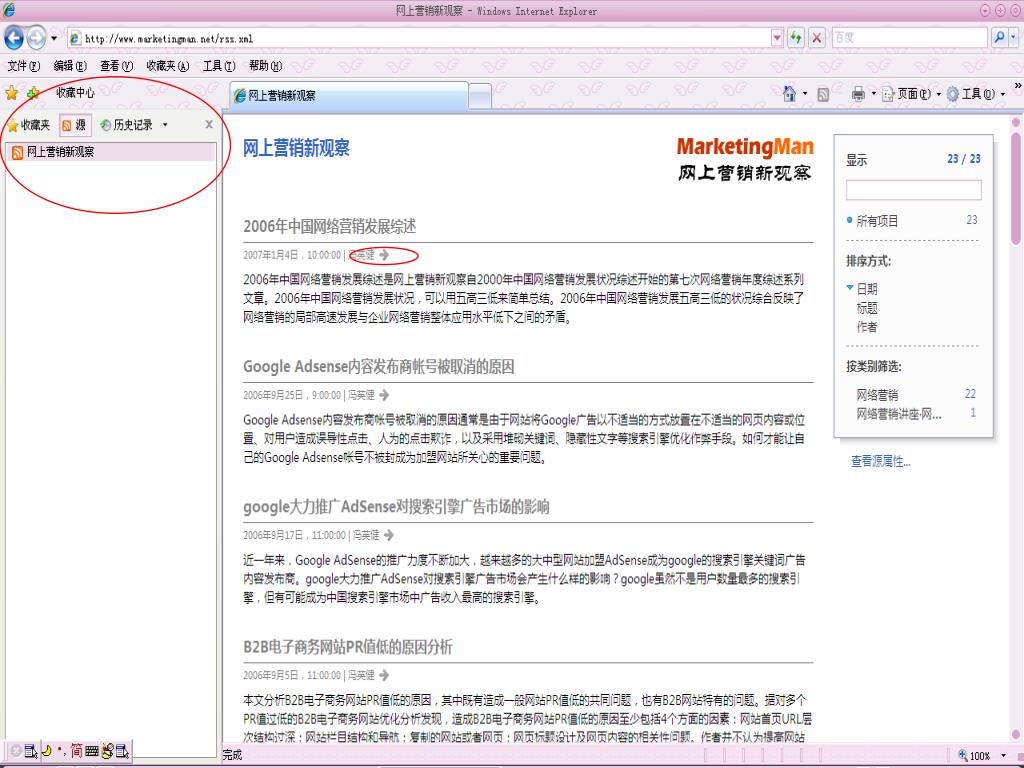The width and height of the screenshot is (1024, 768).
Task: Click the rightmost IME bar menu icon
Action: [x=122, y=751]
